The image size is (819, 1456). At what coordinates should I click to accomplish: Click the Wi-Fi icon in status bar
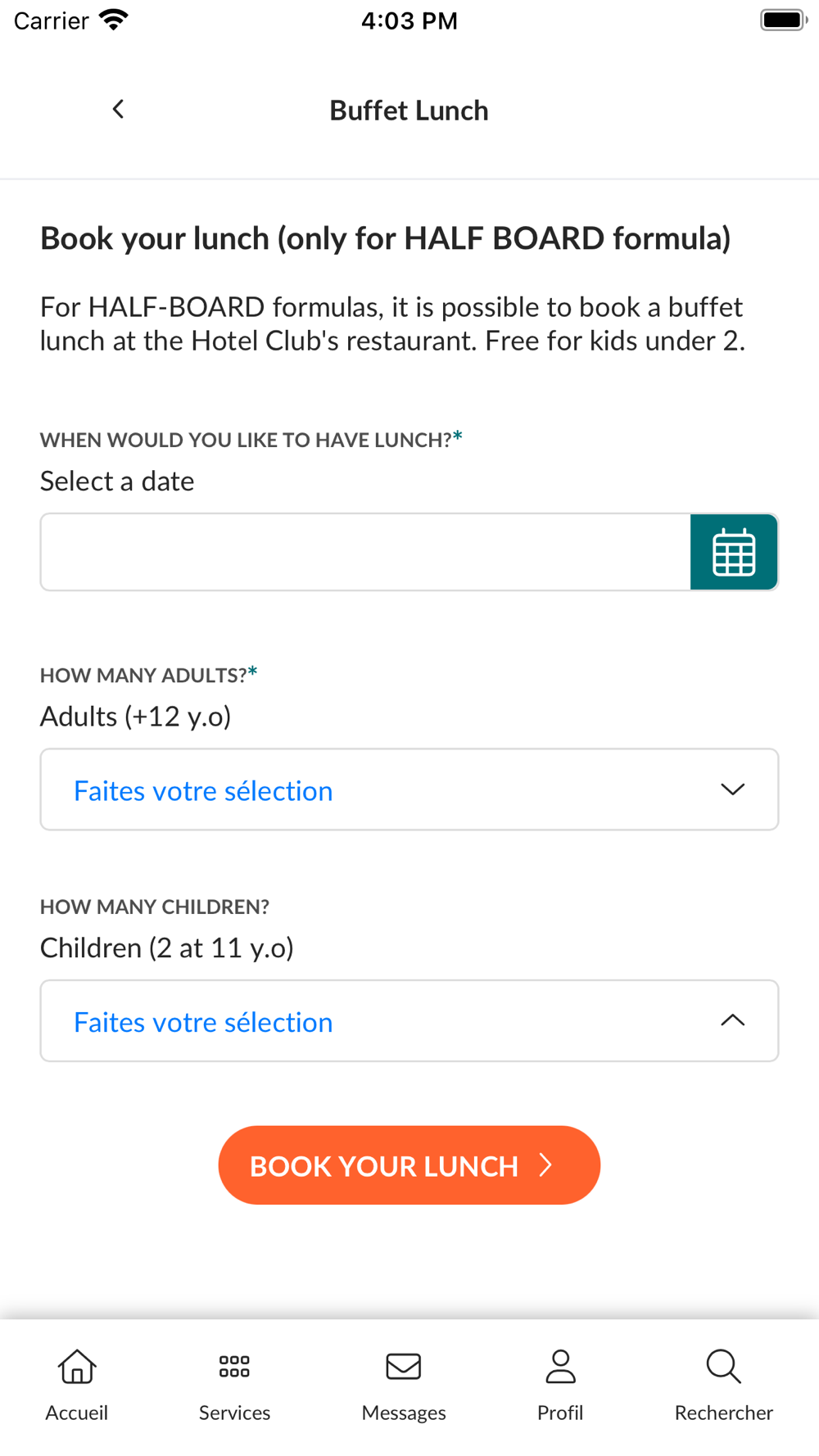click(x=113, y=20)
